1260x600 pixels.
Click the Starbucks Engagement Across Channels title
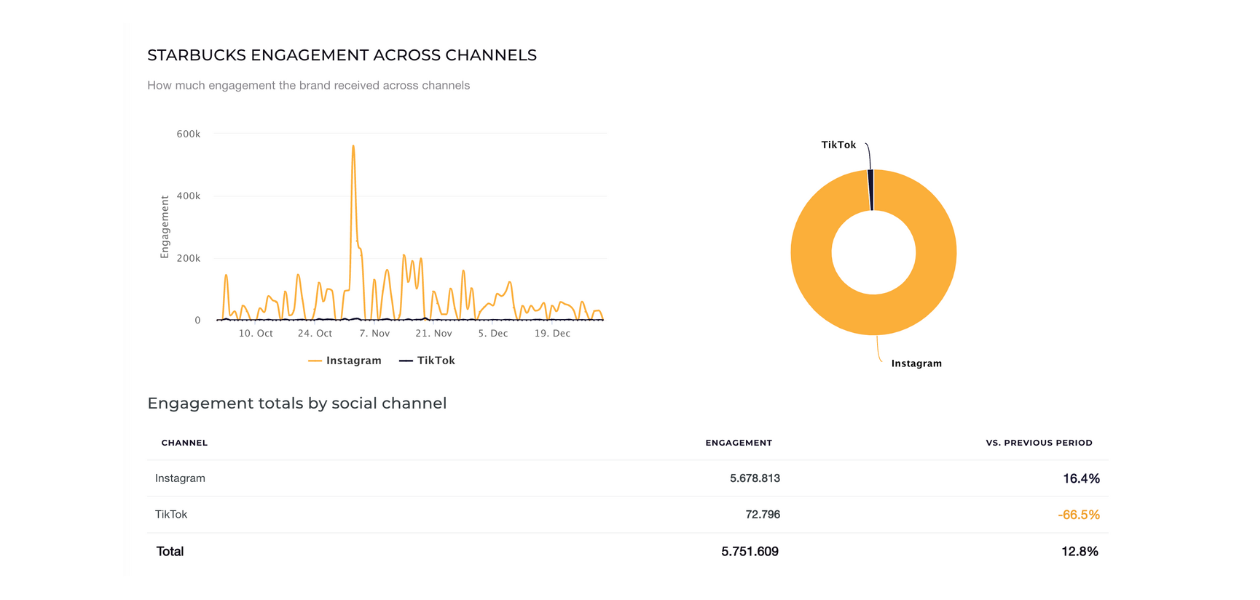342,55
